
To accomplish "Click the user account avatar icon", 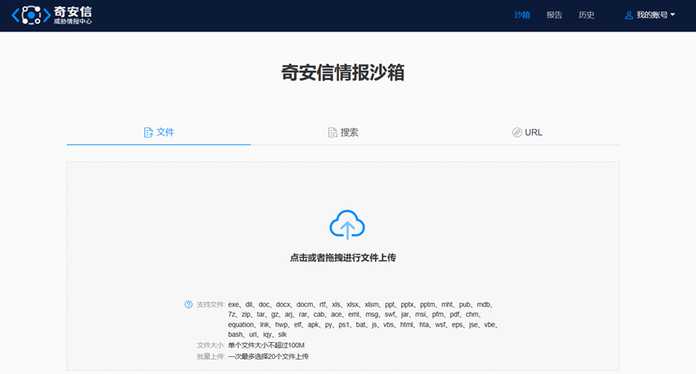I will click(x=629, y=15).
